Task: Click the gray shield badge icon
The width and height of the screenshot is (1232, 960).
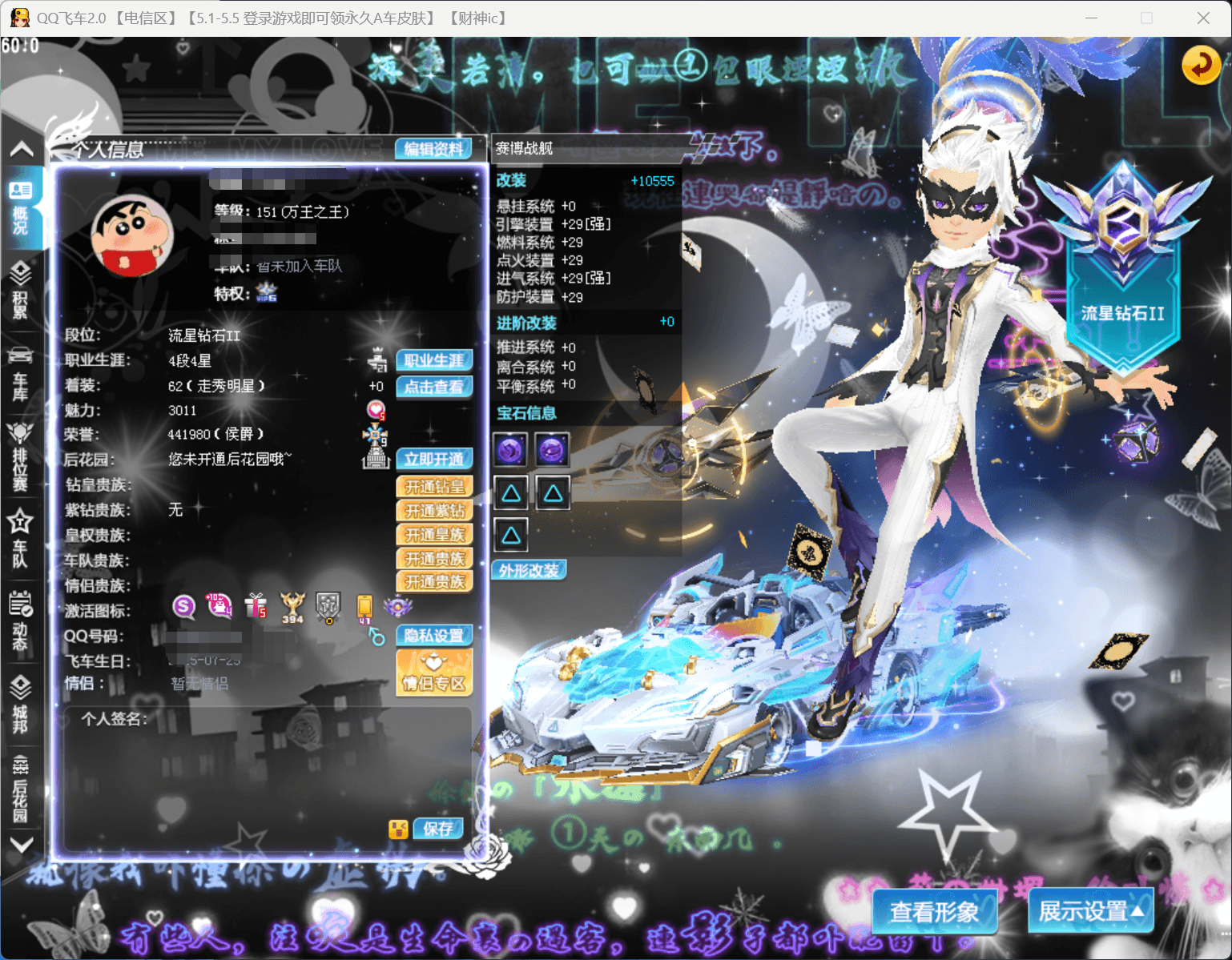Action: click(328, 609)
